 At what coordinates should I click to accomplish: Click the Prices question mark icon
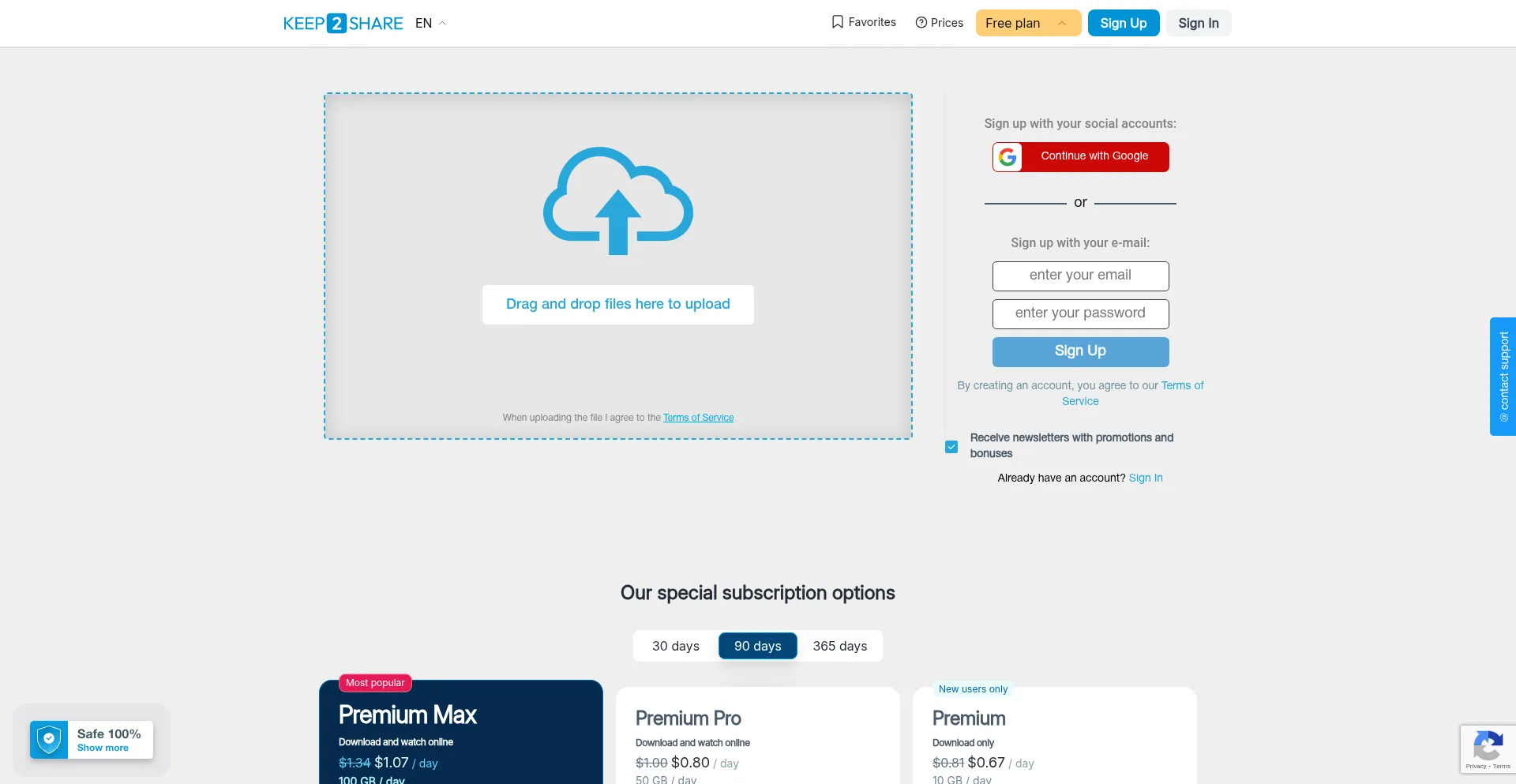pos(921,23)
